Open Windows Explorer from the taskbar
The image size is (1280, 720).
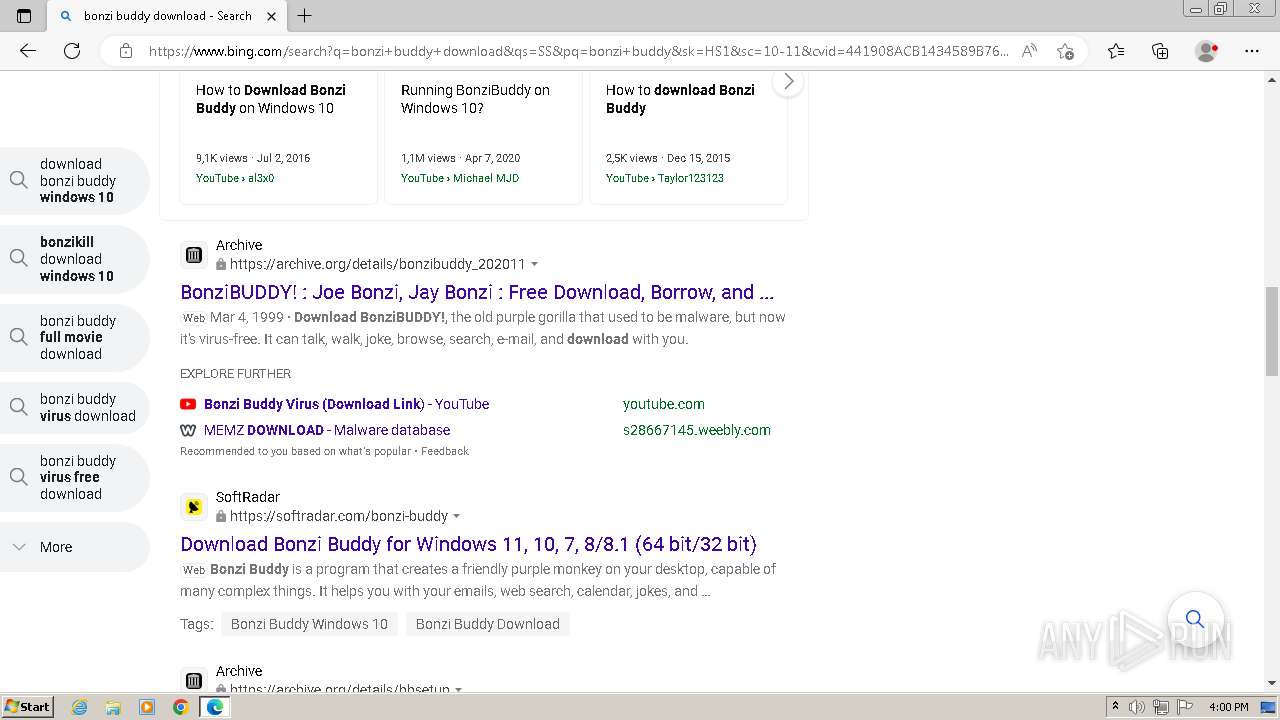point(113,707)
